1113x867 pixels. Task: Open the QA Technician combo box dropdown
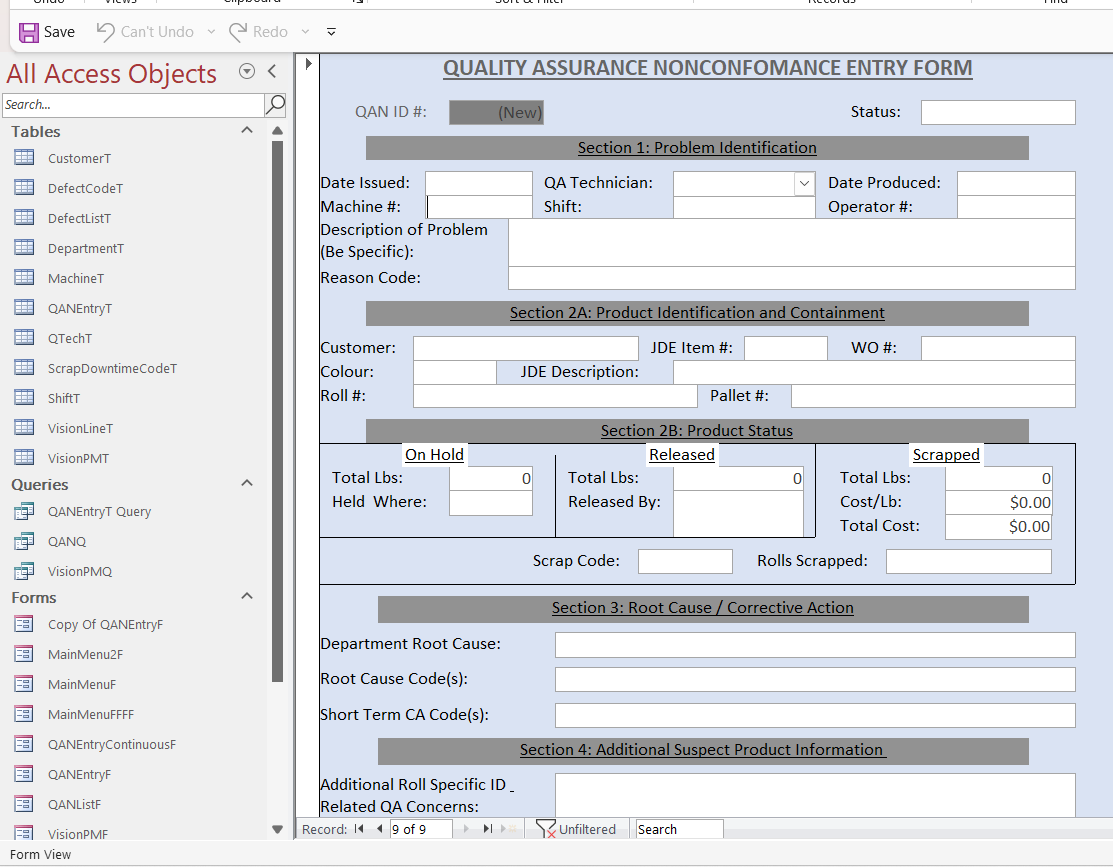(x=804, y=183)
